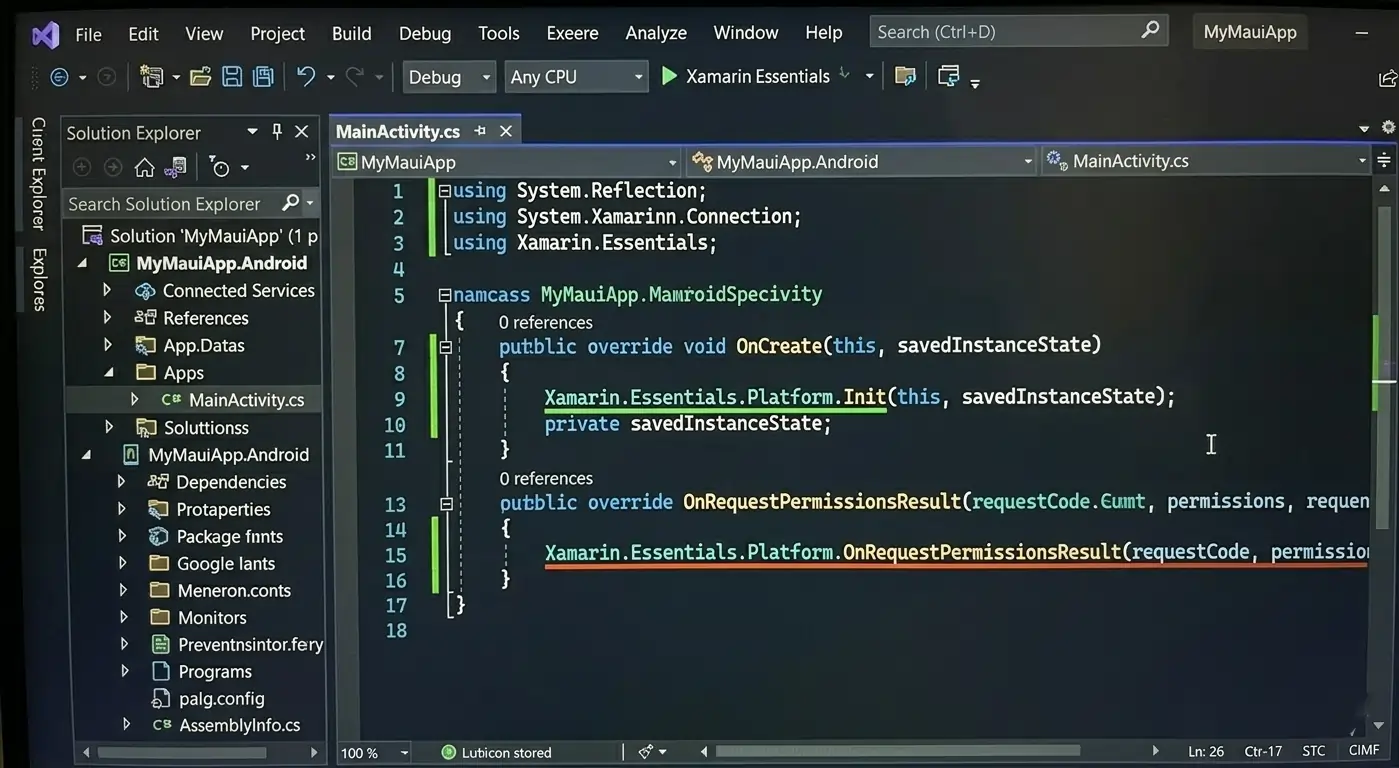Switch to the MainActivity.cs tab
The width and height of the screenshot is (1399, 768).
(397, 130)
